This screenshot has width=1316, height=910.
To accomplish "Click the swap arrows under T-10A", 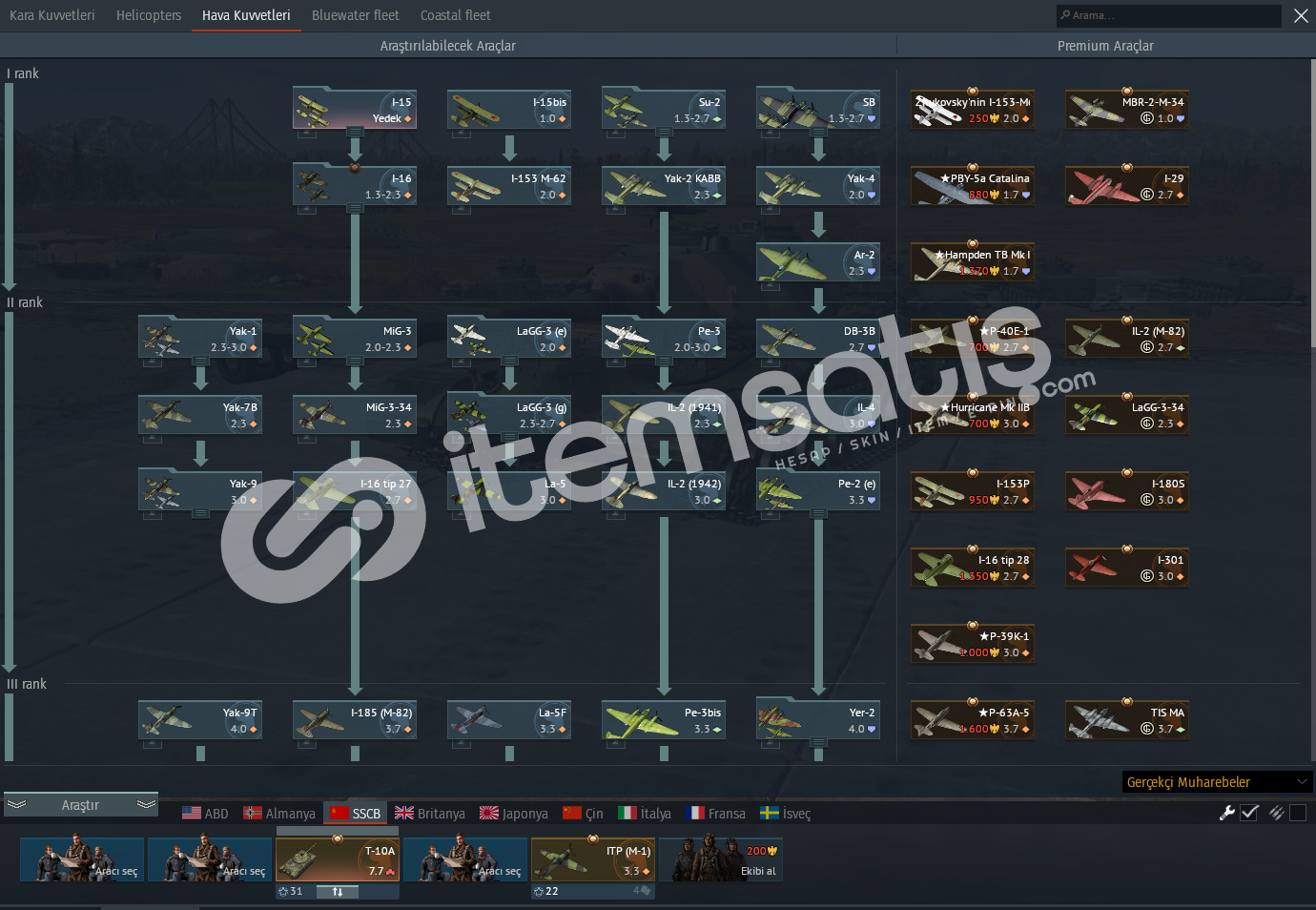I will (x=338, y=892).
